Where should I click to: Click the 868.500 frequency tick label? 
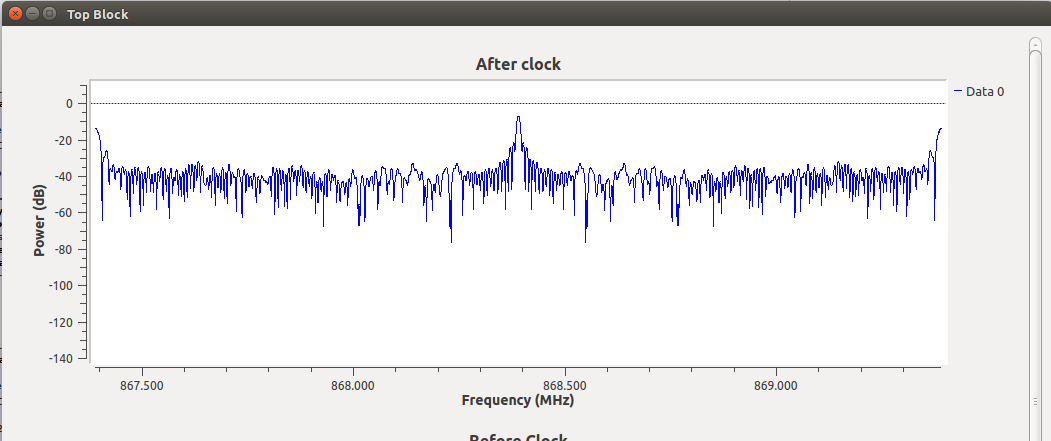point(565,386)
